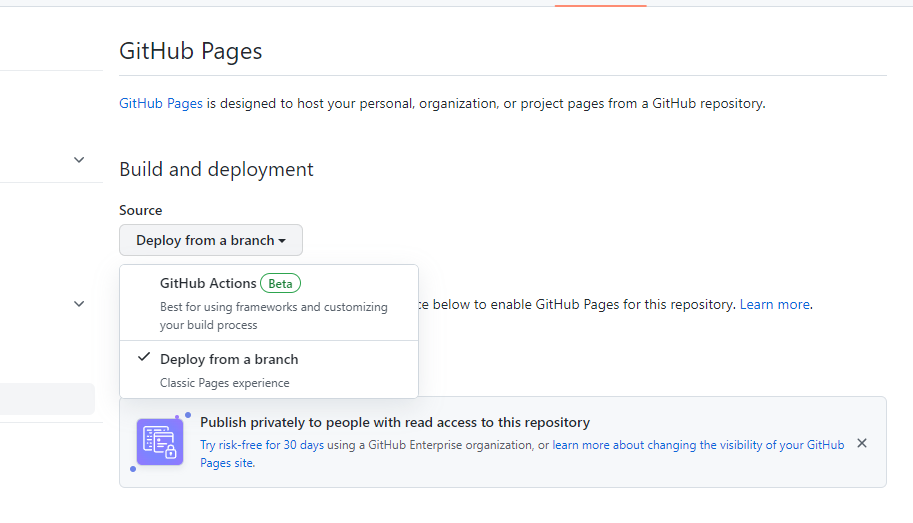Expand the upper sidebar chevron
The height and width of the screenshot is (523, 913).
pos(79,160)
